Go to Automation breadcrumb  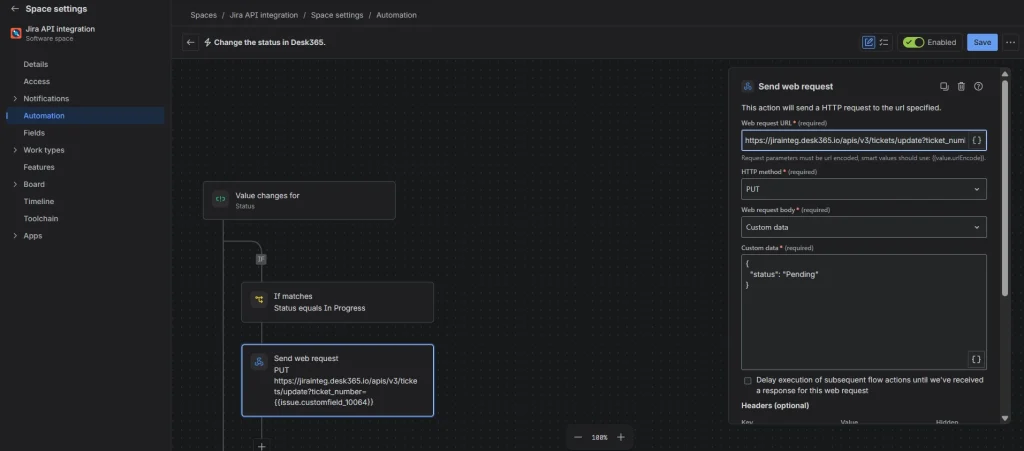[x=396, y=15]
